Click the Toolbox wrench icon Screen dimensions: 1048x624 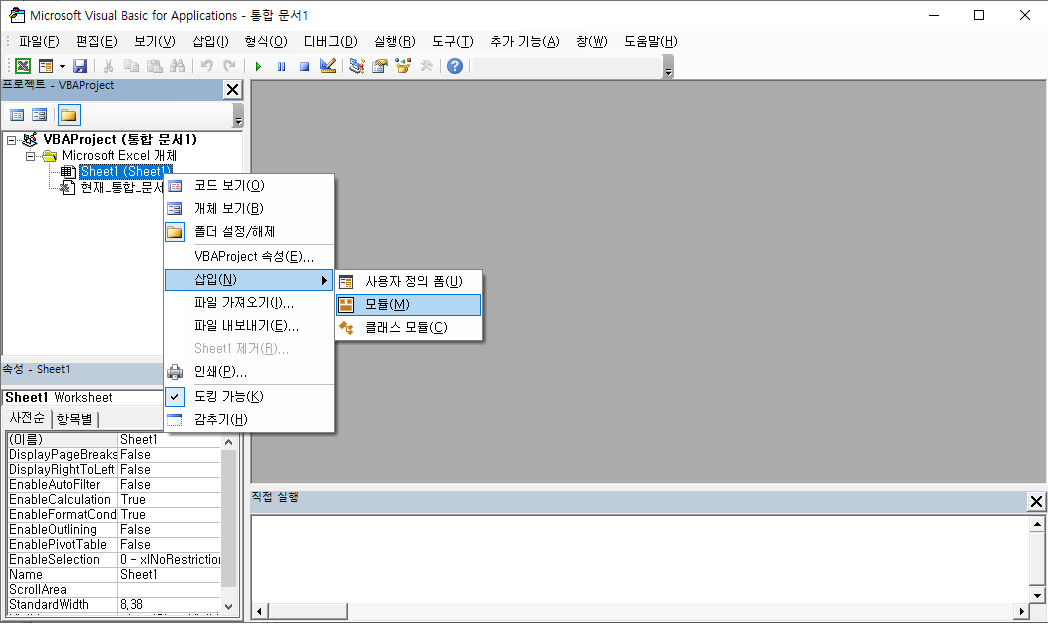point(426,66)
